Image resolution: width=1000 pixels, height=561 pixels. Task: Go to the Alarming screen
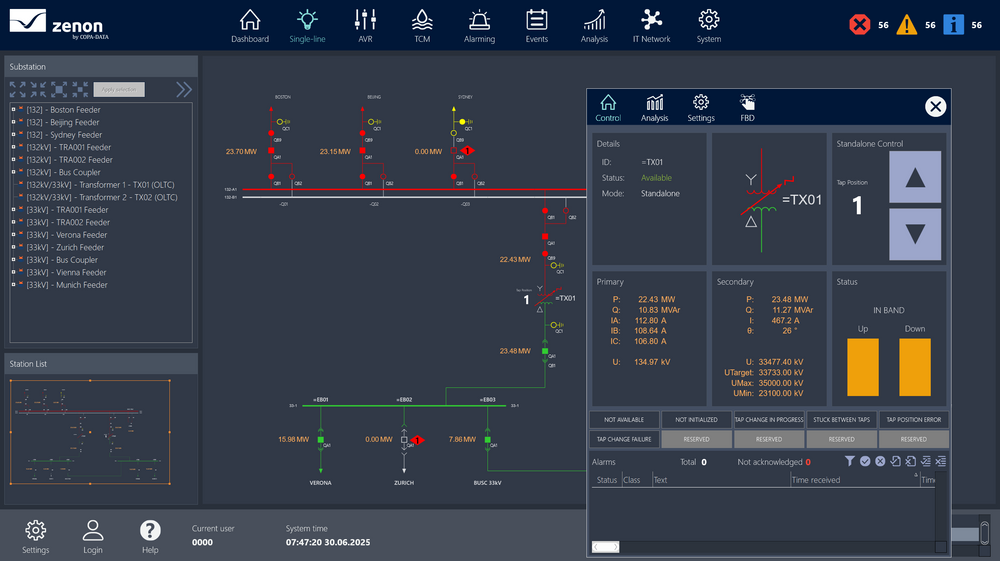[x=479, y=26]
